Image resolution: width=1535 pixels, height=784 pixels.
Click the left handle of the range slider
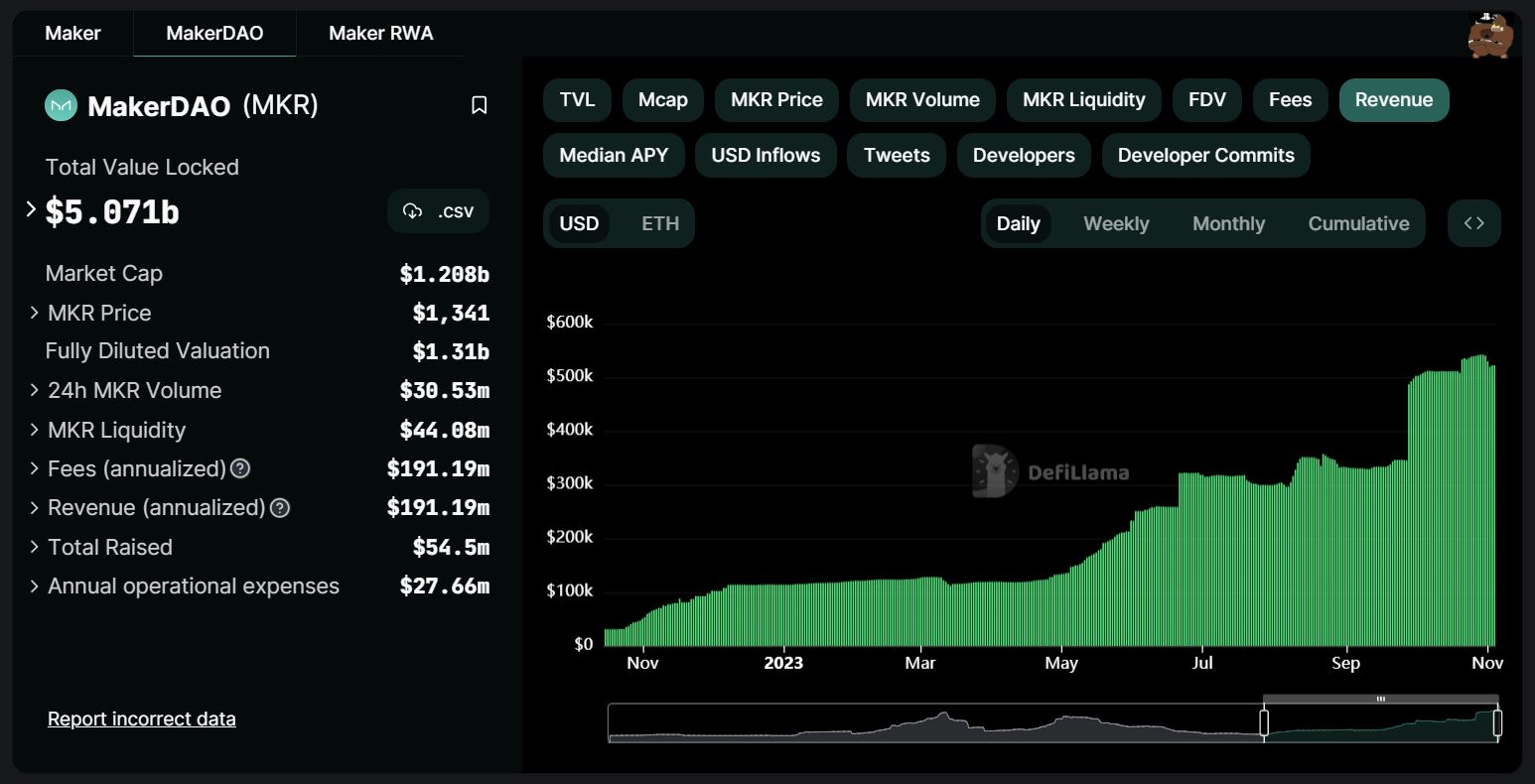[x=1264, y=722]
